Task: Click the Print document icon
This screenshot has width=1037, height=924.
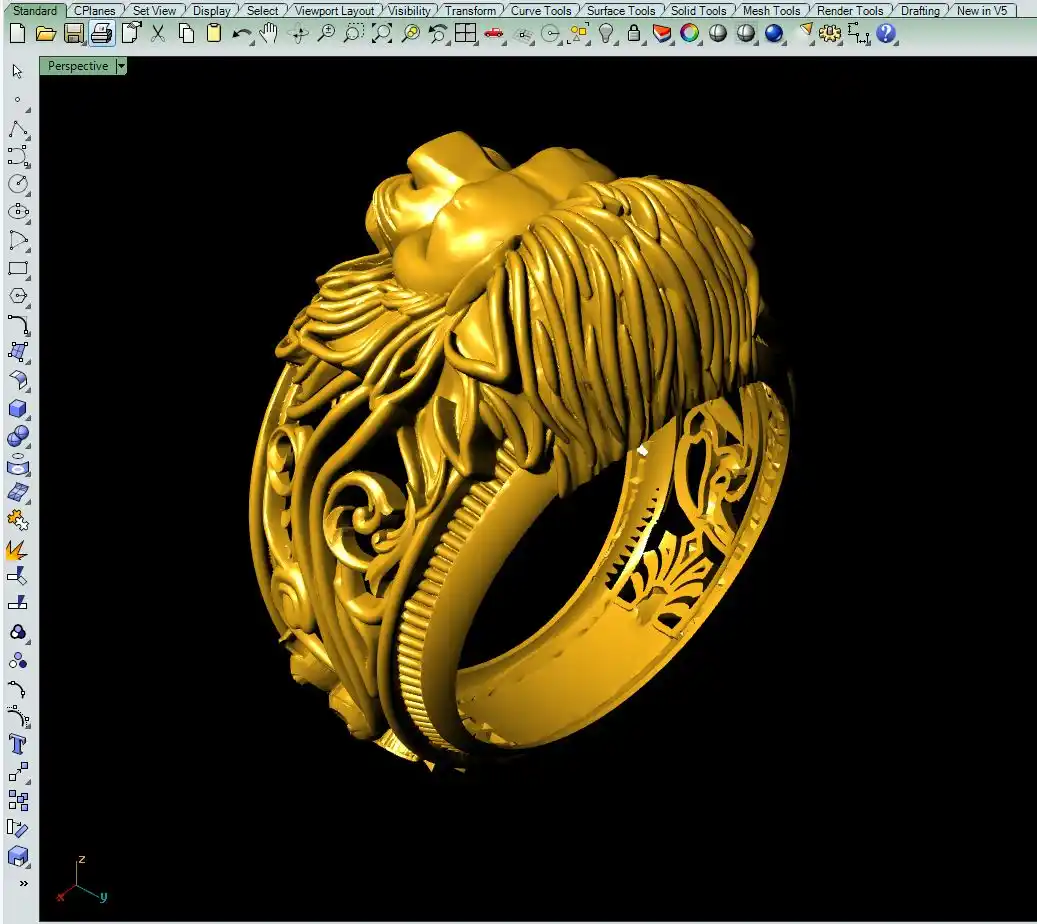Action: pos(101,33)
